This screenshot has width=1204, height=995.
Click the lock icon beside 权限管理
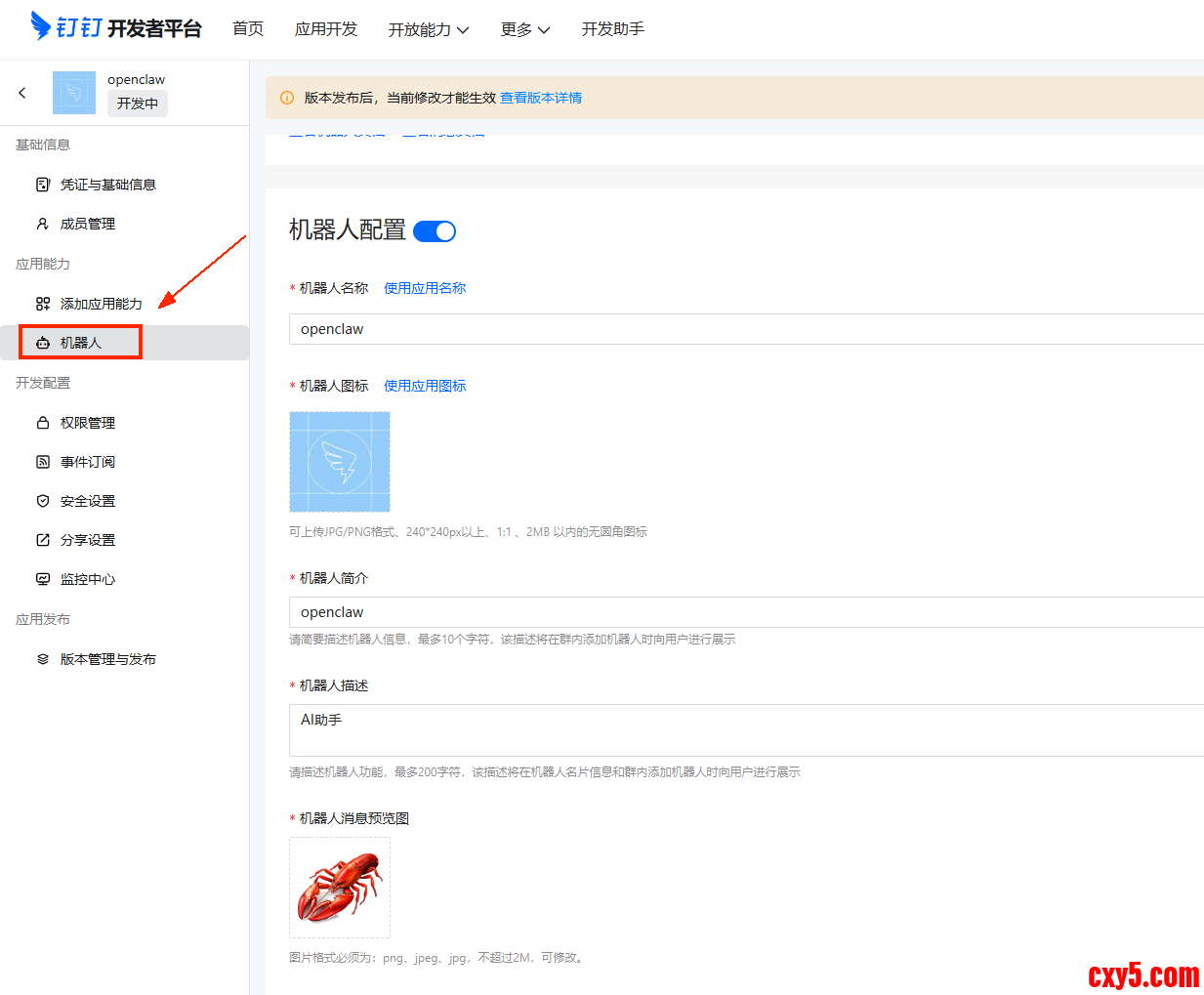coord(43,423)
